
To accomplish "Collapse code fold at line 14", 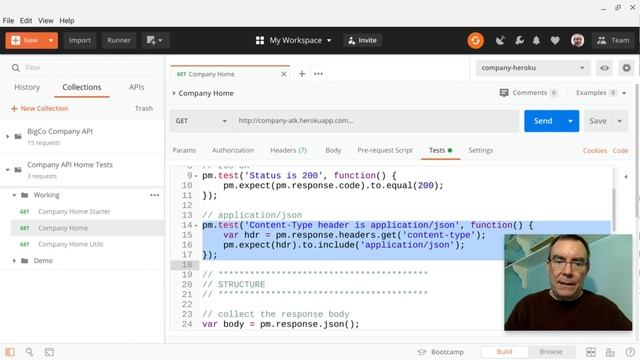I will pos(196,226).
